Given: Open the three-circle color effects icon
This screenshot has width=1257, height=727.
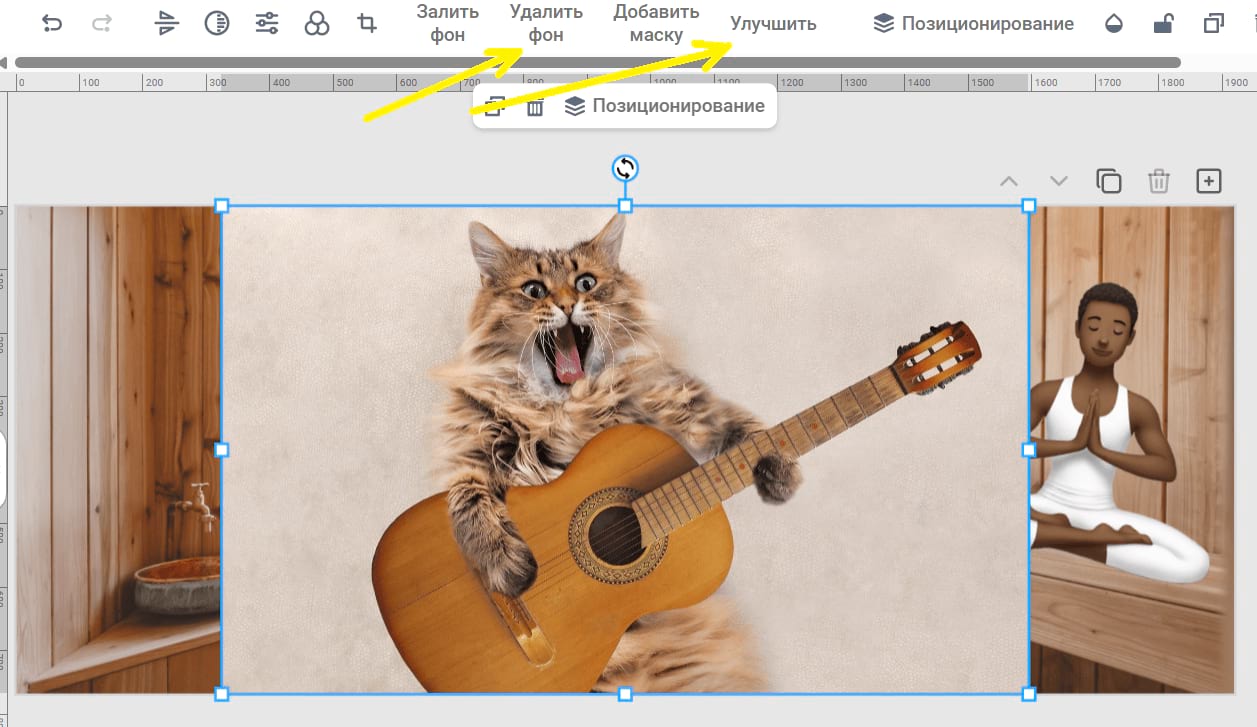Looking at the screenshot, I should 317,24.
